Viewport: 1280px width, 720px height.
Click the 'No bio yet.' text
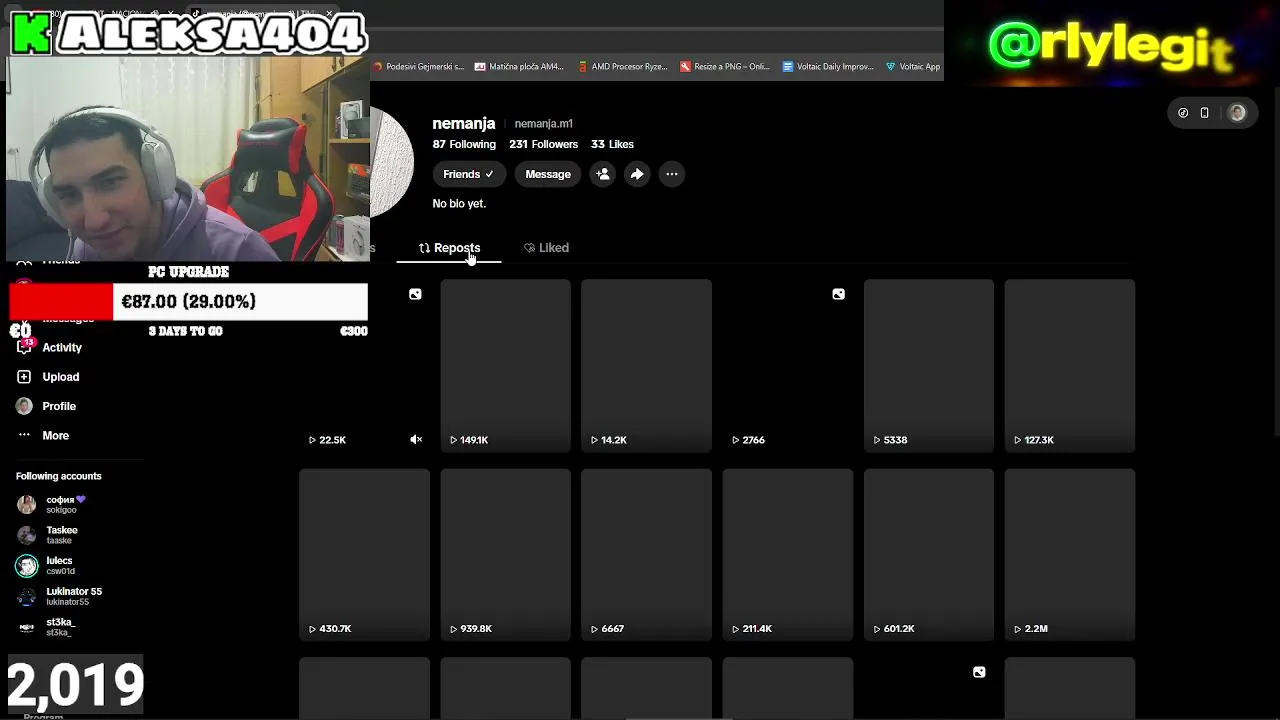[459, 204]
